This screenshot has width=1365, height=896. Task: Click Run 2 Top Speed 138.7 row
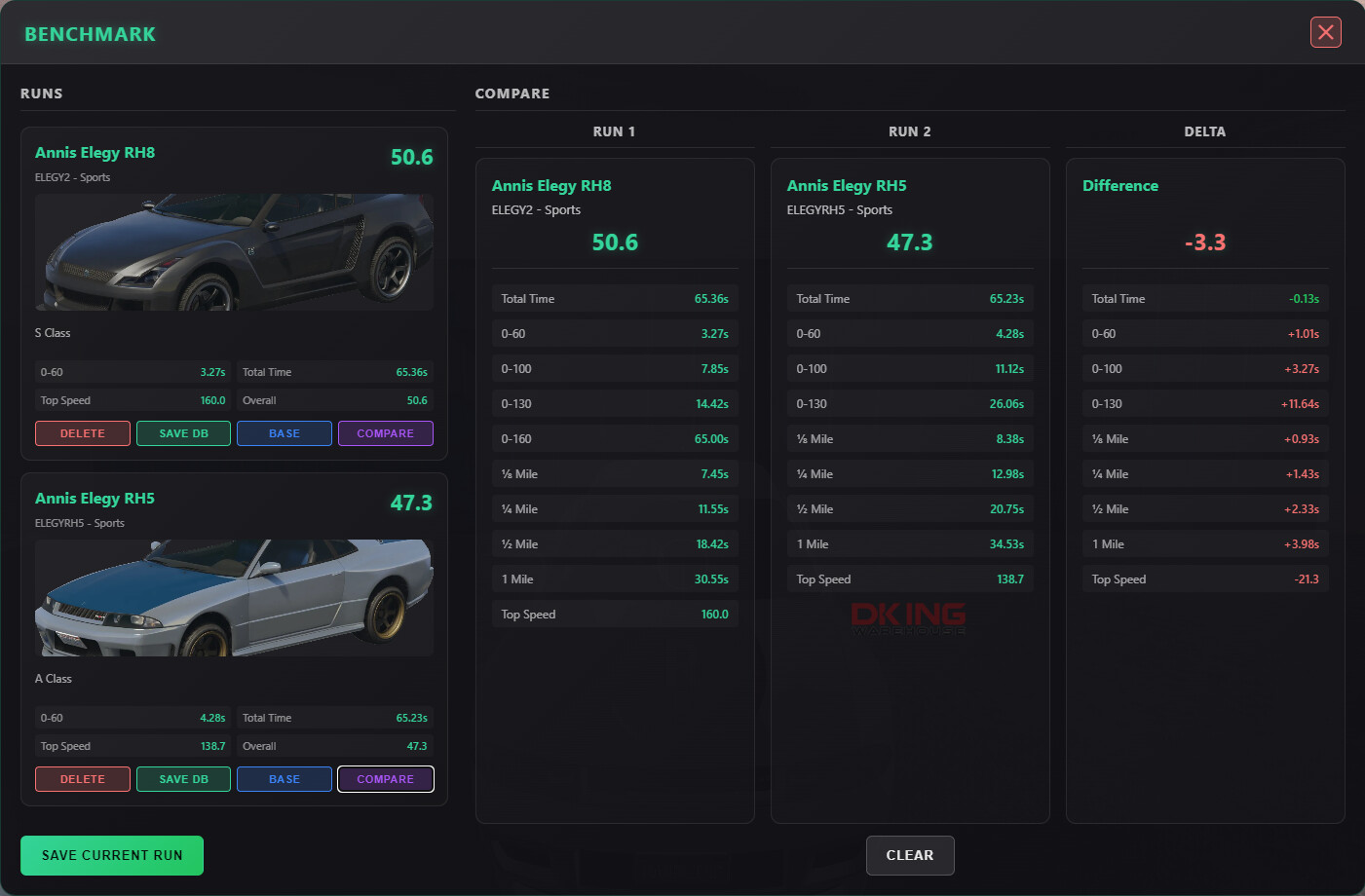click(x=910, y=579)
